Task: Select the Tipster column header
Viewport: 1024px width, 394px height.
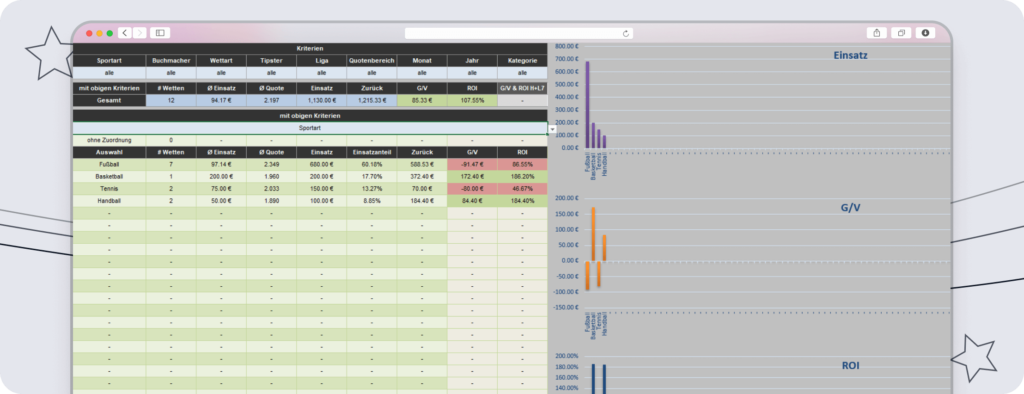Action: (x=272, y=61)
